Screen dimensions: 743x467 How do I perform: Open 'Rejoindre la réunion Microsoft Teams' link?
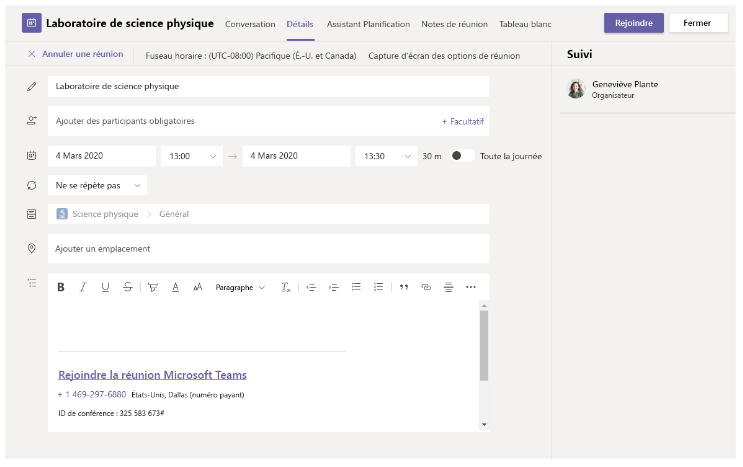pos(152,375)
